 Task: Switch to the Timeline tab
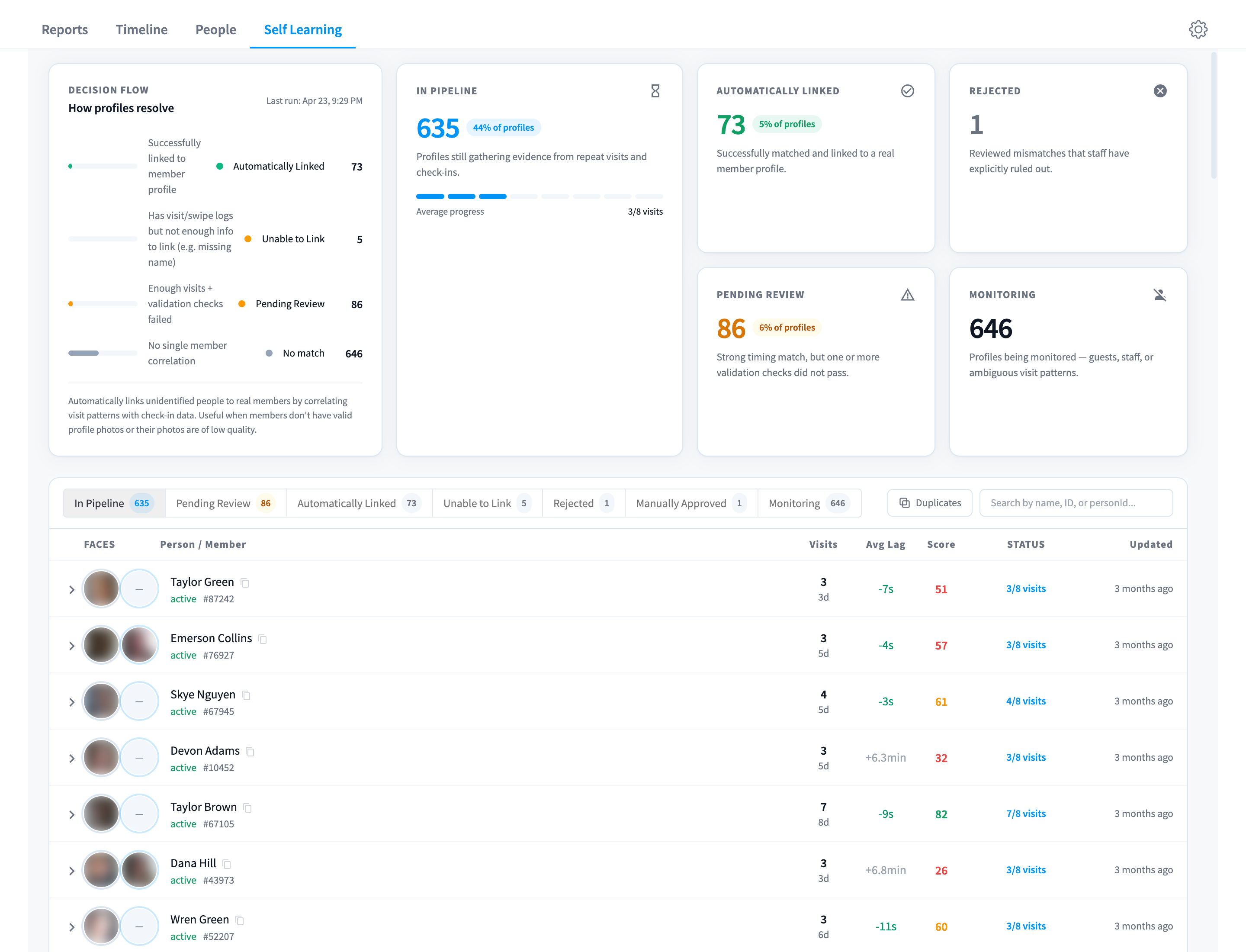141,29
